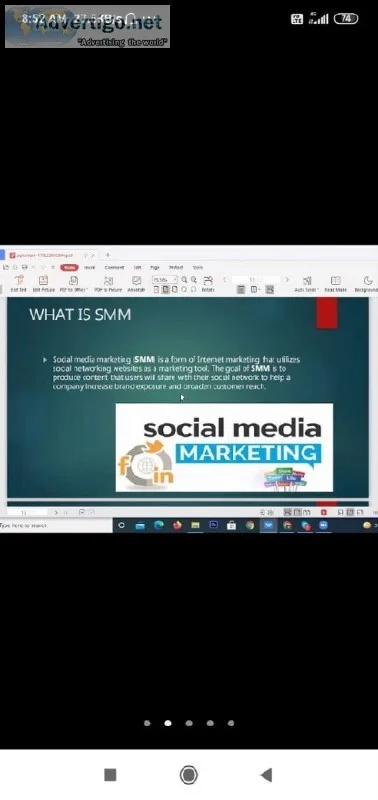The image size is (378, 800).
Task: Open Firefox from the taskbar
Action: pos(177,526)
